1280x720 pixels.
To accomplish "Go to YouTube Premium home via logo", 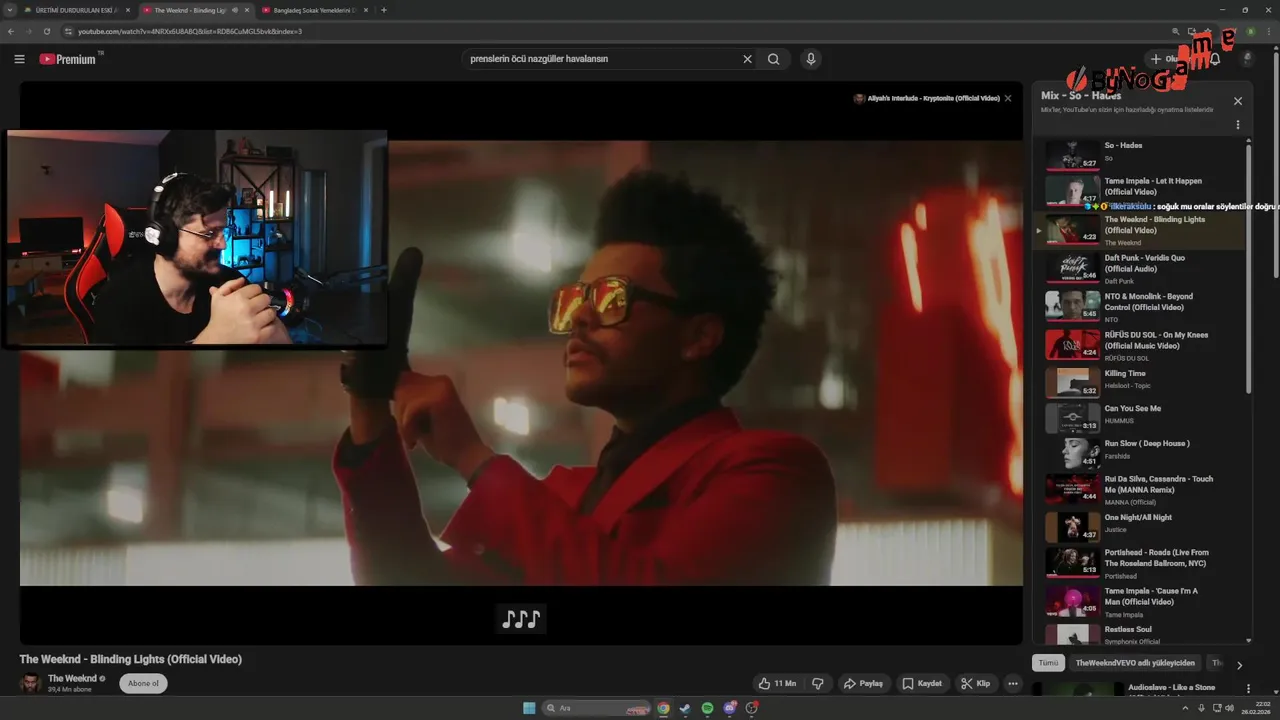I will click(68, 59).
